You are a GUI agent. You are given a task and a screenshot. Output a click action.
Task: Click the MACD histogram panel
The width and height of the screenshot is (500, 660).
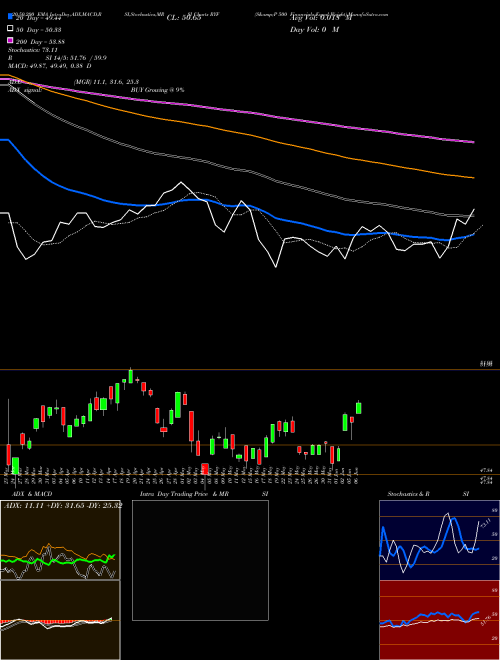[x=60, y=620]
